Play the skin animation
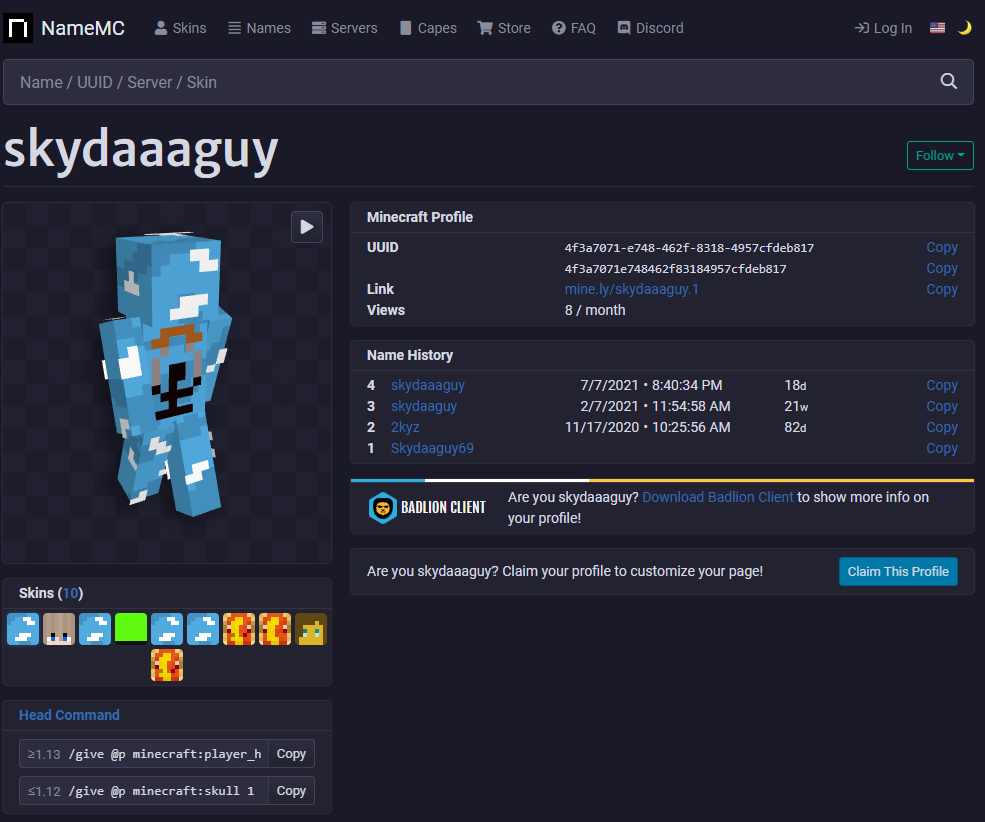 pos(307,227)
